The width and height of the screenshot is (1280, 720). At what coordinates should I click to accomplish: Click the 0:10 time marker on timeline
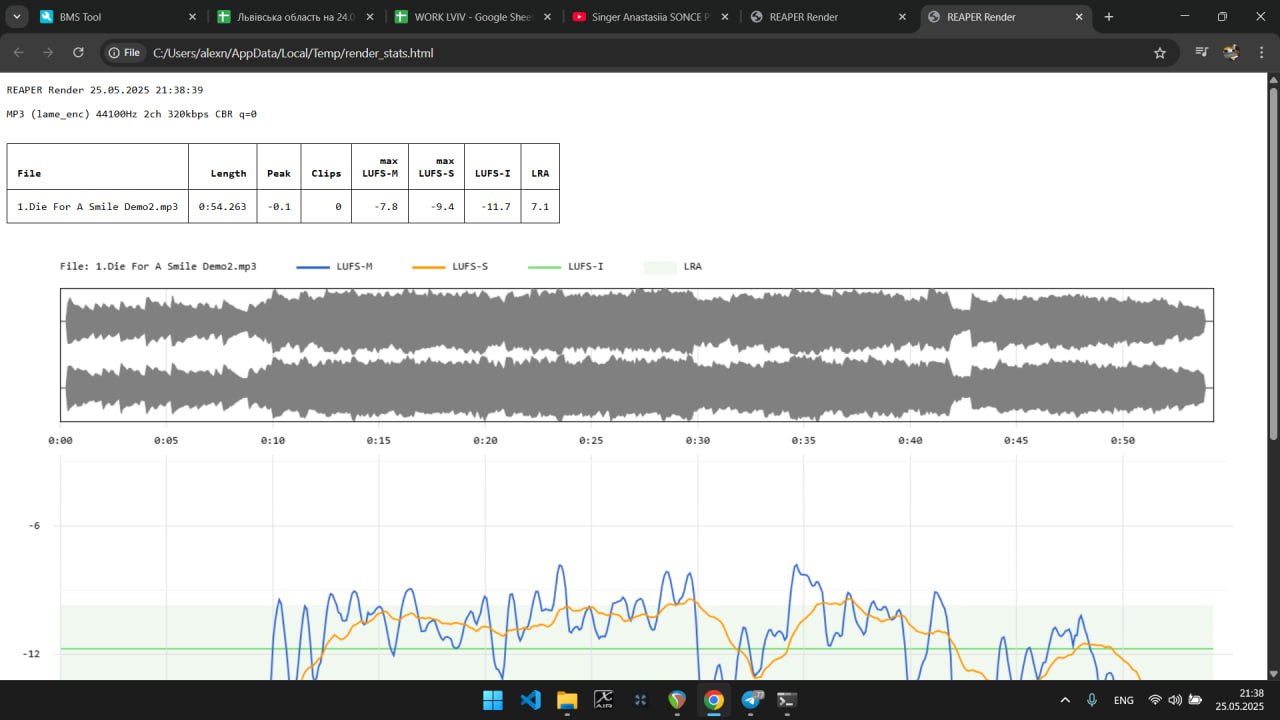pos(273,440)
